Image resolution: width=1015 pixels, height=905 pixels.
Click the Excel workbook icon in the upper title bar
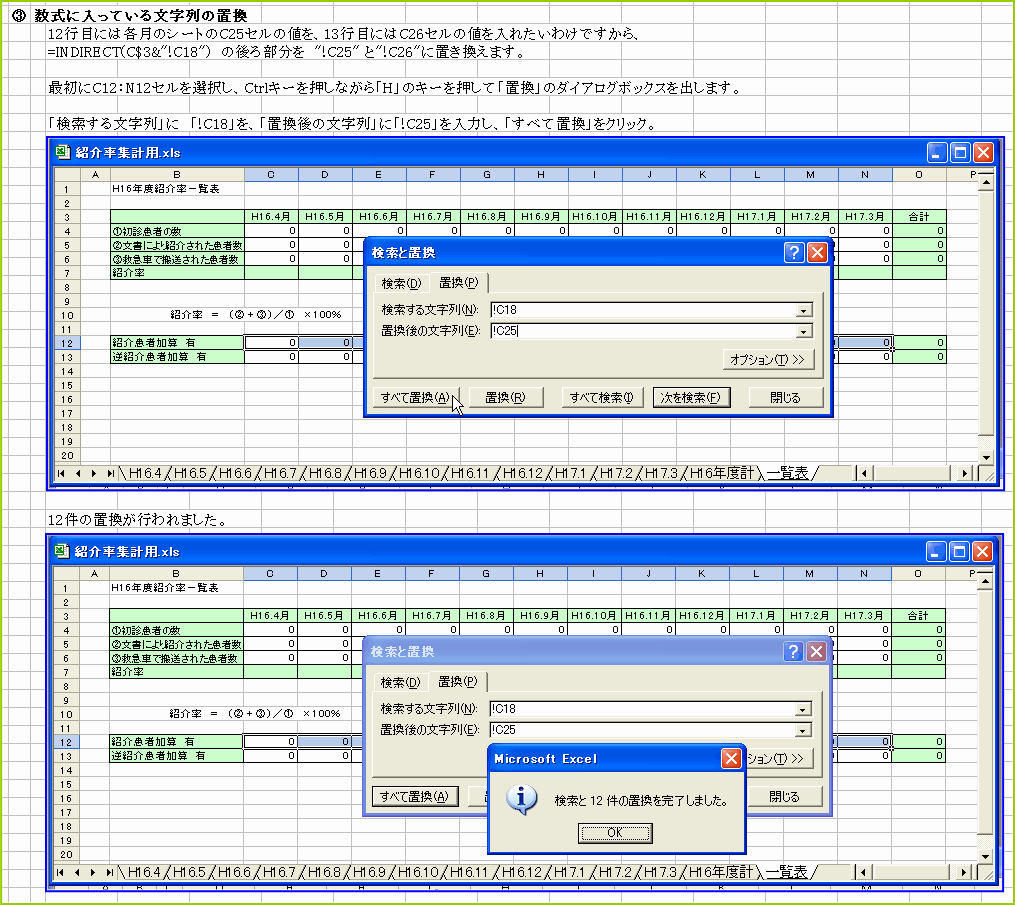tap(62, 151)
